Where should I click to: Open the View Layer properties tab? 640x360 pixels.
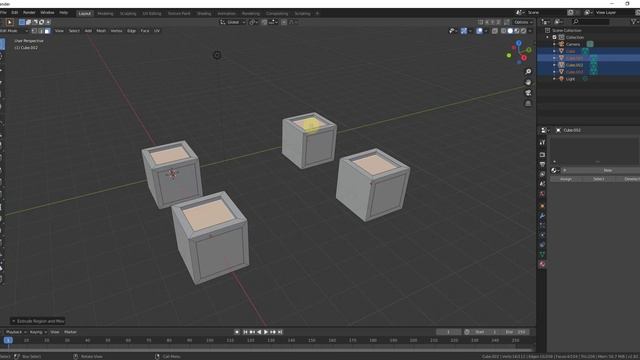tap(542, 174)
